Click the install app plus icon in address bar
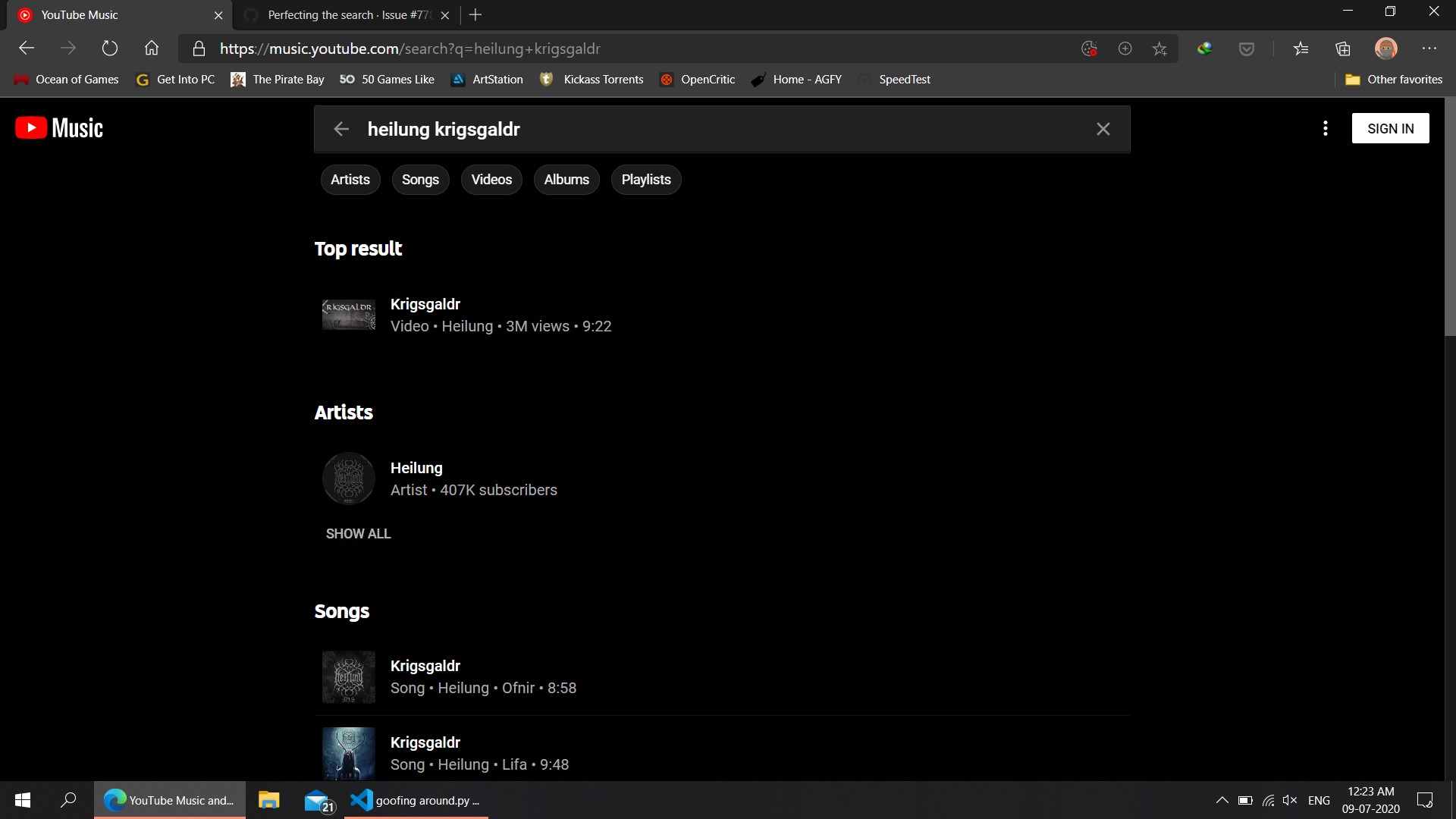The height and width of the screenshot is (819, 1456). pos(1125,49)
